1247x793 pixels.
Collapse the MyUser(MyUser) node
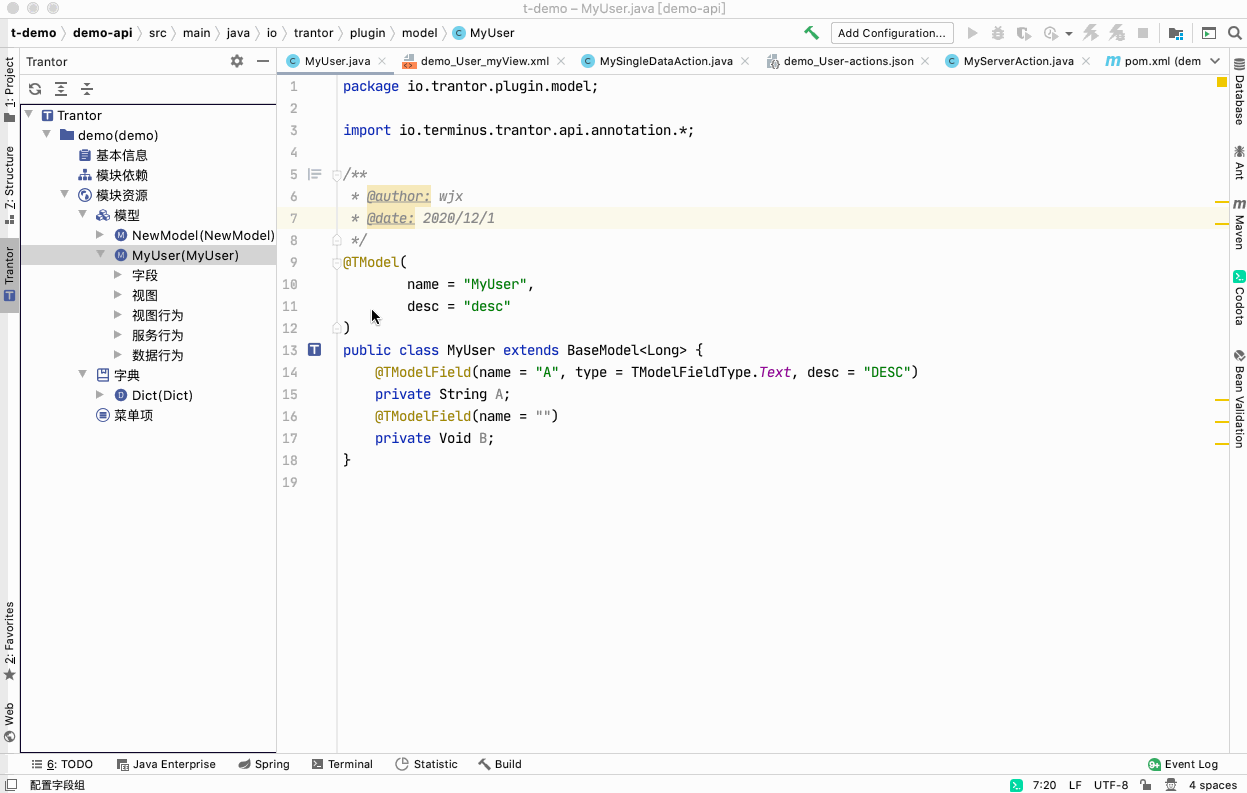pyautogui.click(x=101, y=255)
